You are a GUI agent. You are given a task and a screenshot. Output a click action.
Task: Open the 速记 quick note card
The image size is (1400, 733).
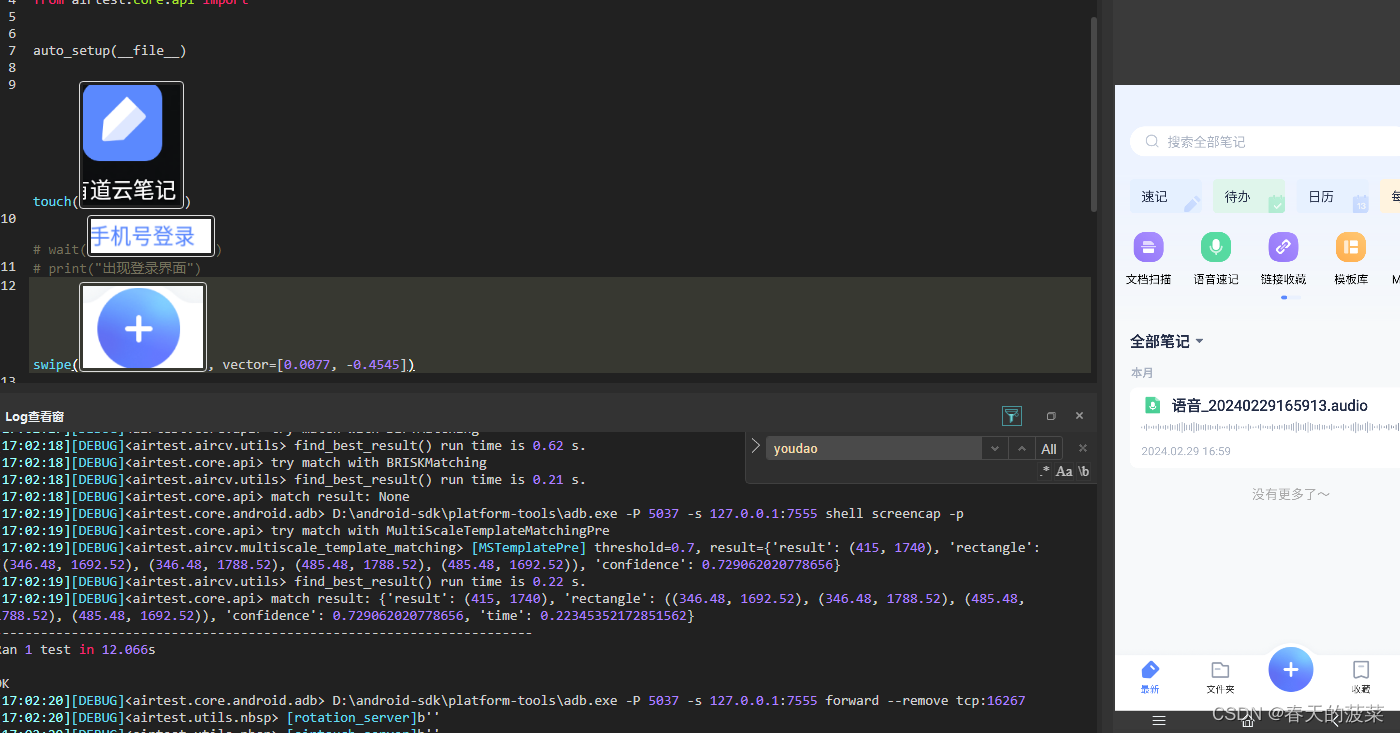coord(1166,197)
